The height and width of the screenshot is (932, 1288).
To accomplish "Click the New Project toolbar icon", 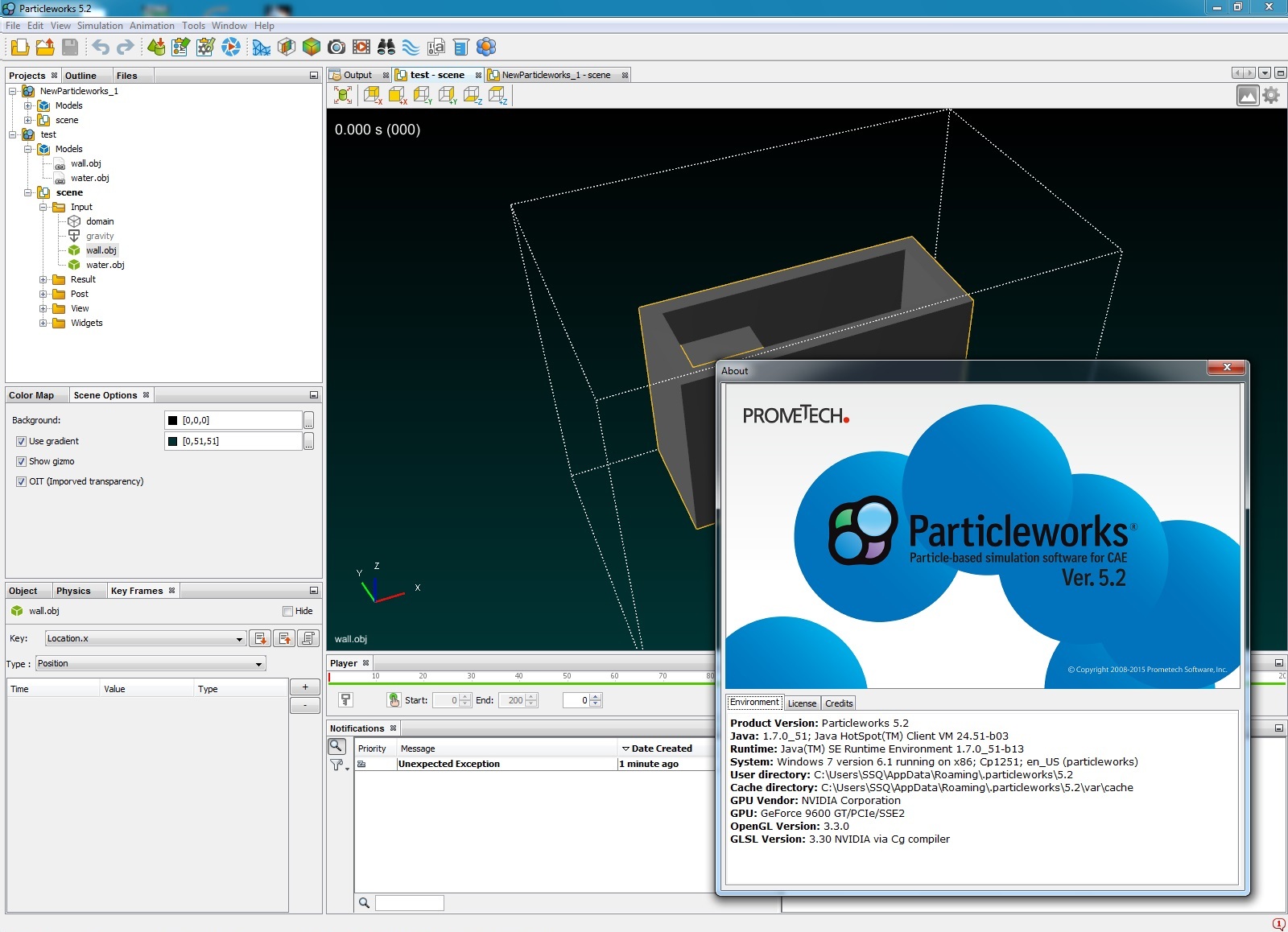I will coord(20,47).
